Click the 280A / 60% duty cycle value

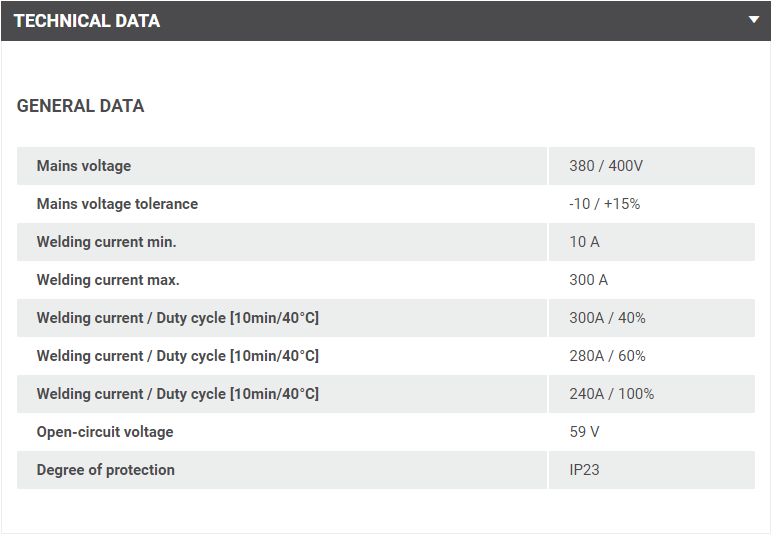click(x=607, y=356)
